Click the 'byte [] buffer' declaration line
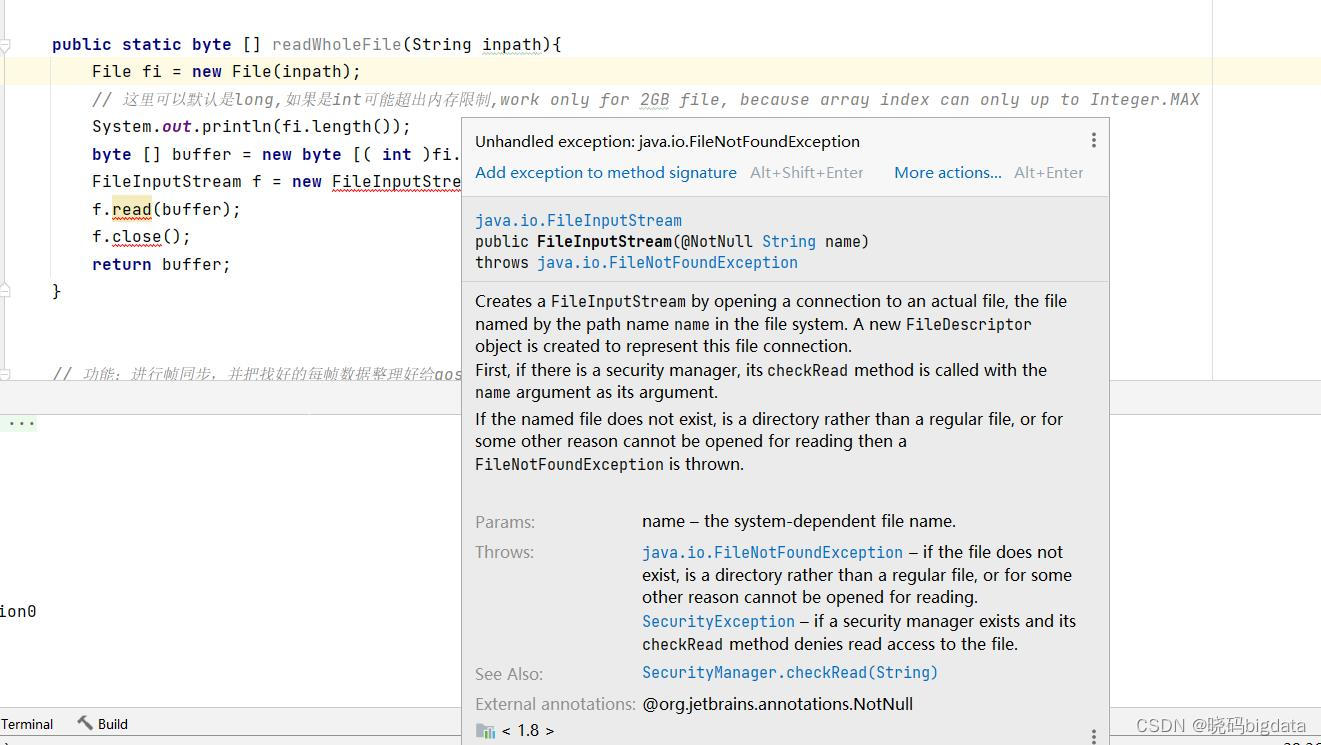 [276, 154]
